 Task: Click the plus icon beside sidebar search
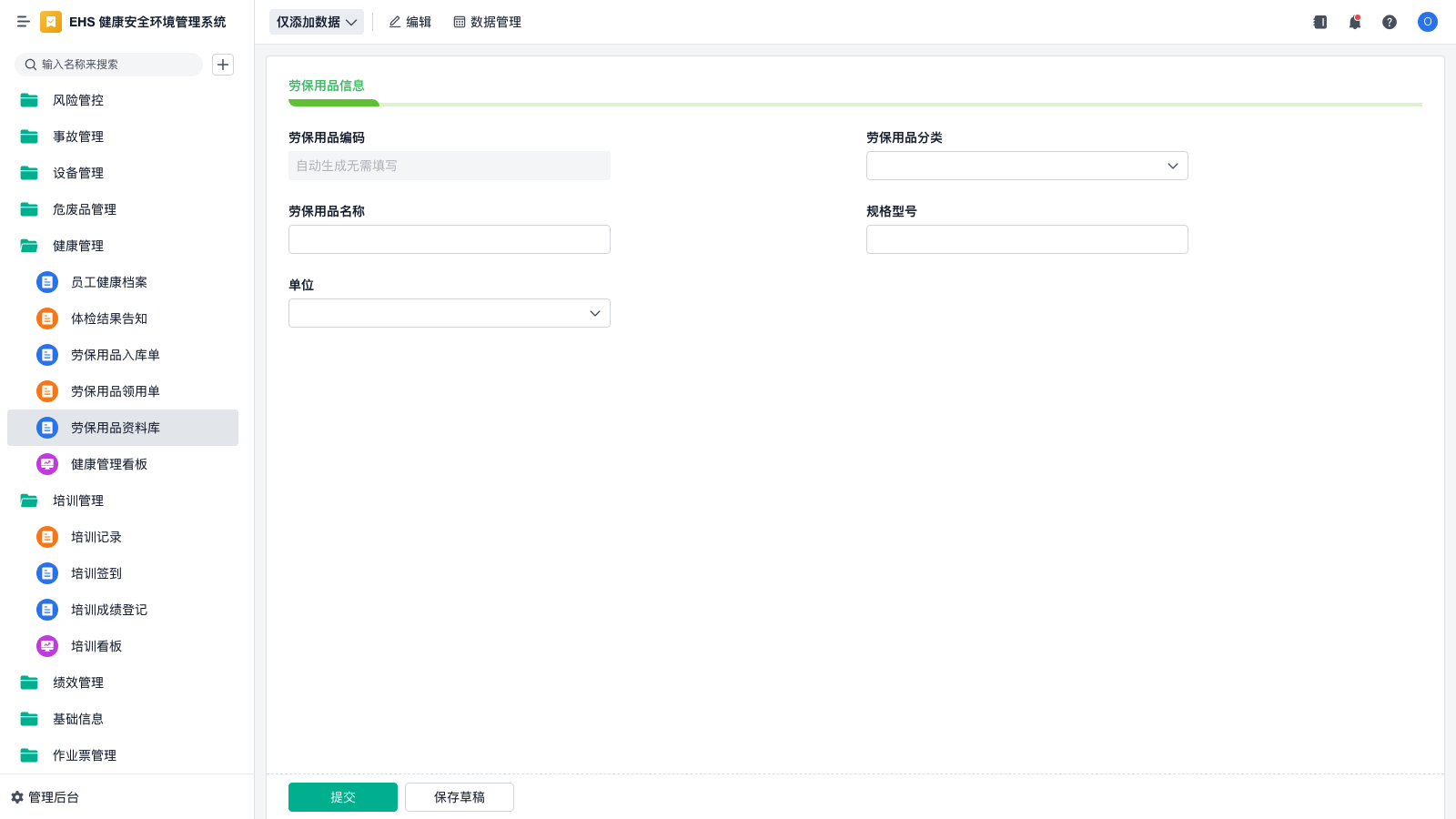click(223, 65)
